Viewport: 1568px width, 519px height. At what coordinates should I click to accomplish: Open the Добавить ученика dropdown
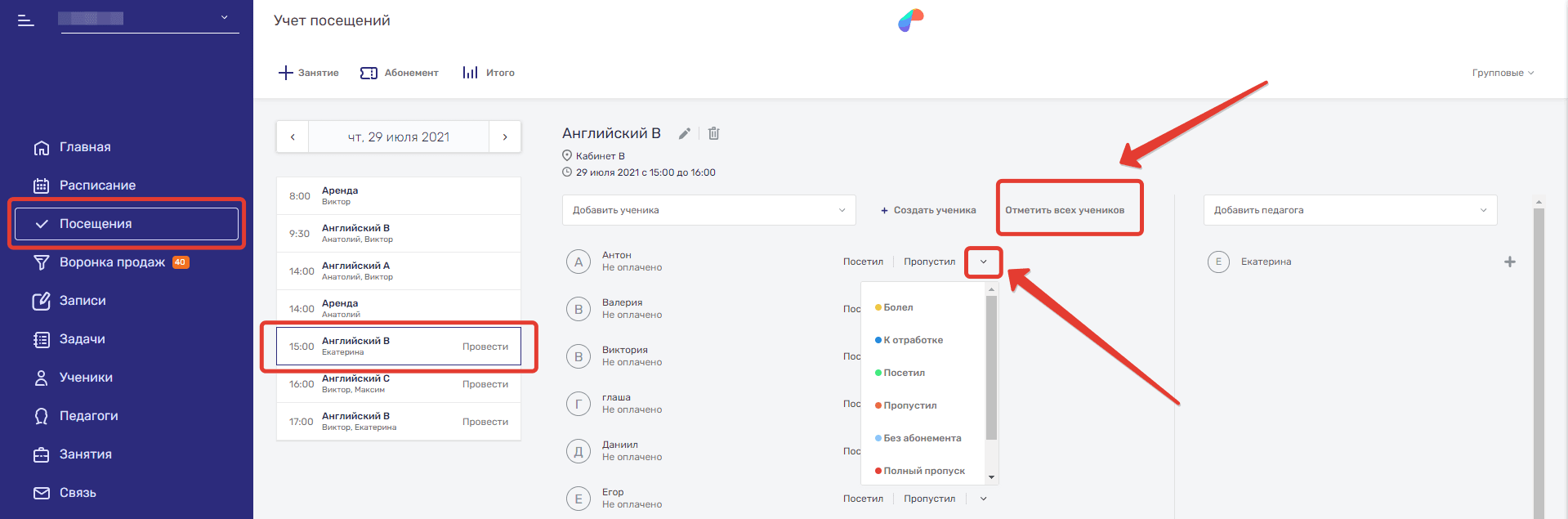708,210
